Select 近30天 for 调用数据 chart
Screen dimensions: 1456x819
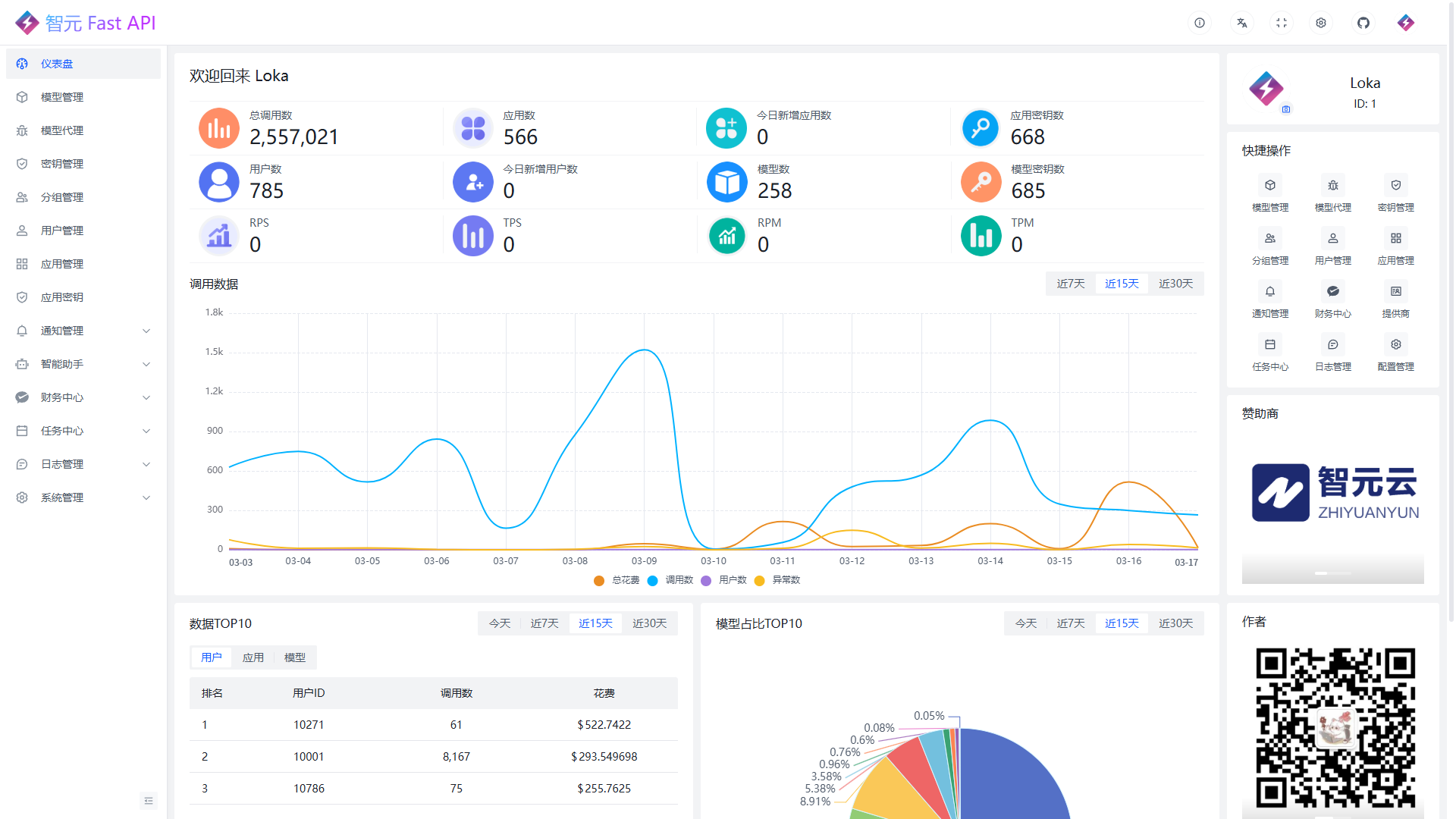[x=1175, y=284]
